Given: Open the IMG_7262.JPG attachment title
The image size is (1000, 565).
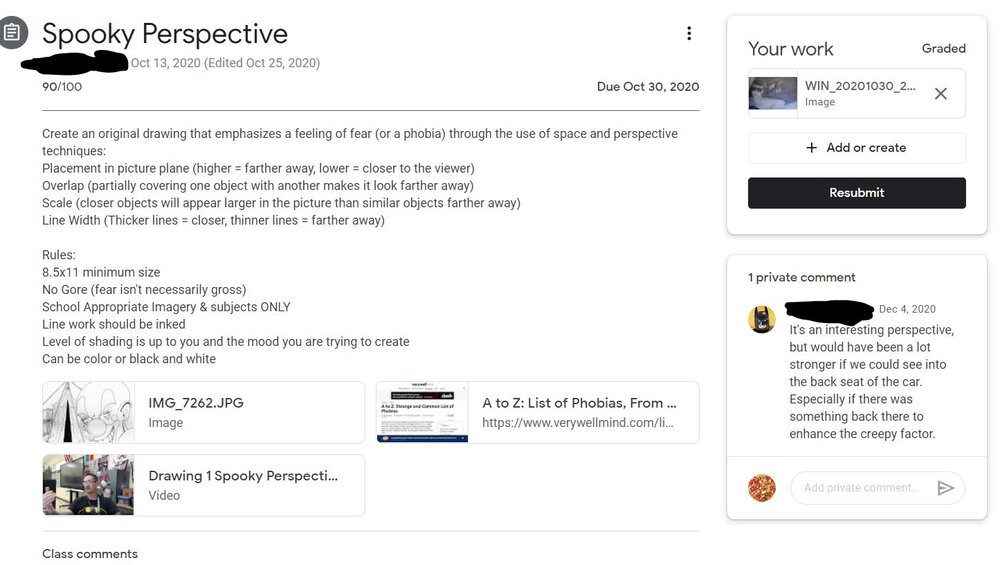Looking at the screenshot, I should point(196,403).
